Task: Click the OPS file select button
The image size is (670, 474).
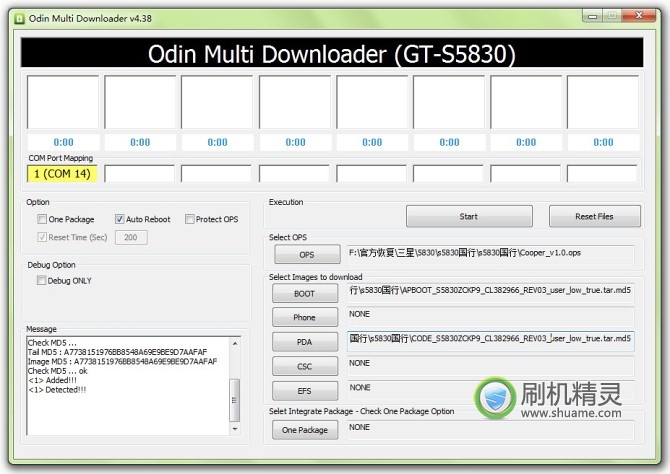Action: [x=307, y=254]
